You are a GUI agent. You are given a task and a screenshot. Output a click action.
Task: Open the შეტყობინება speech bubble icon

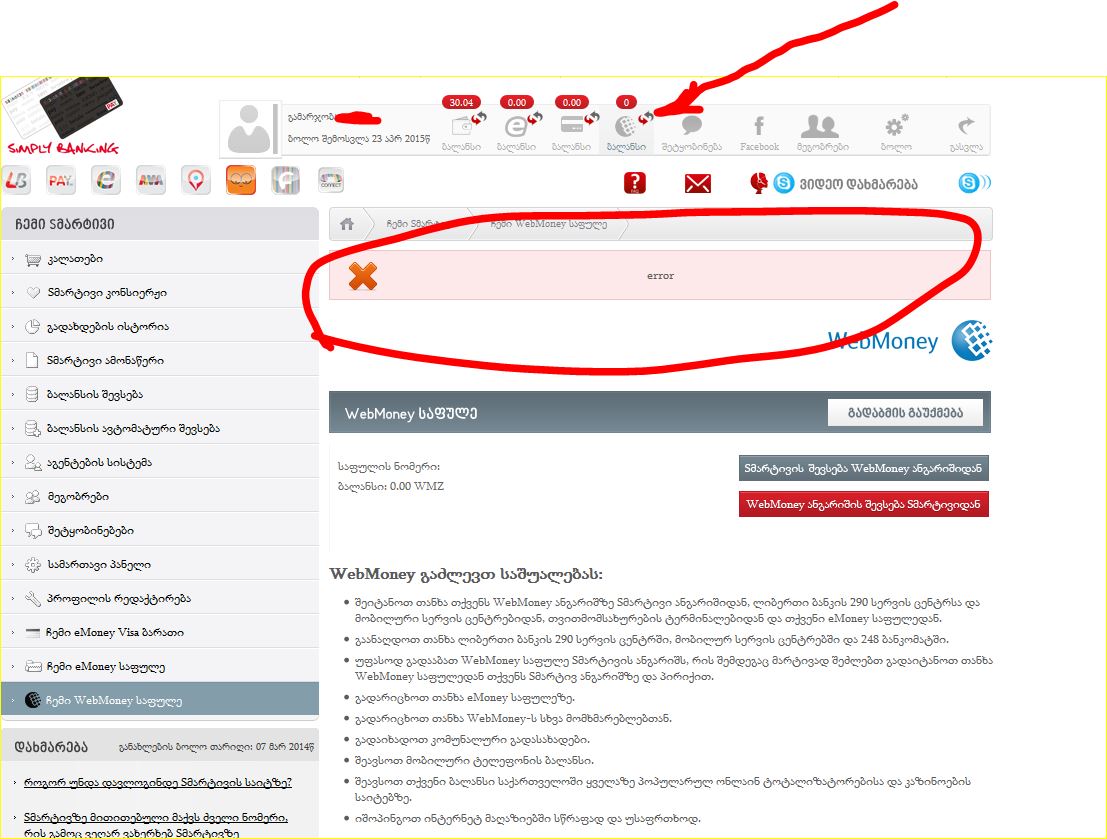pos(692,126)
